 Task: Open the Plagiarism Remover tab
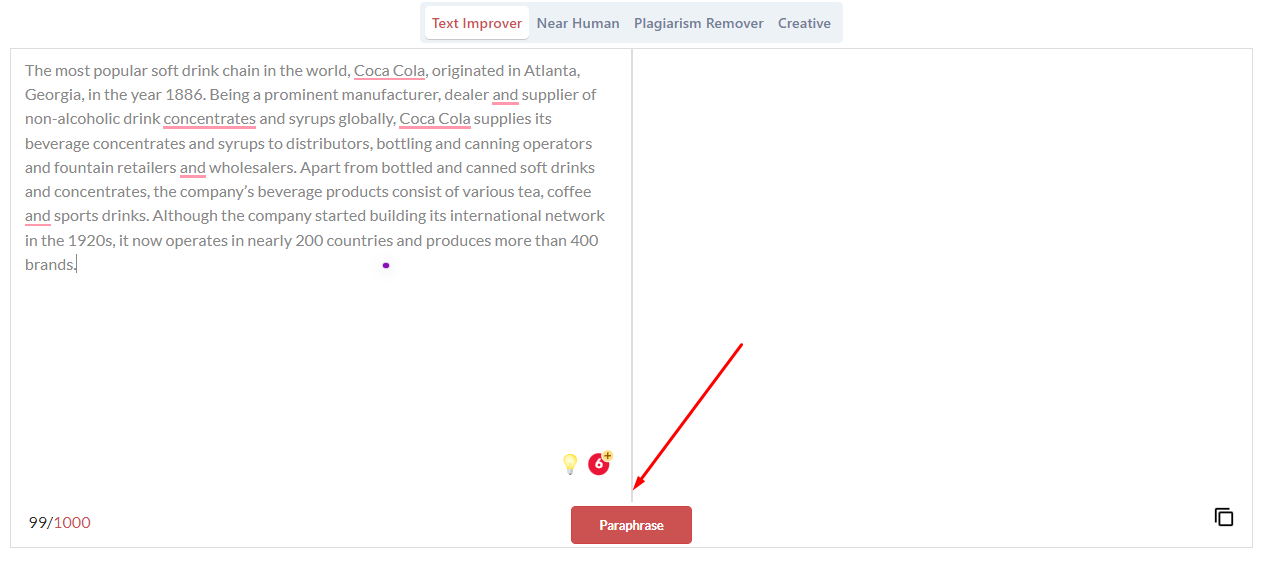(x=698, y=23)
